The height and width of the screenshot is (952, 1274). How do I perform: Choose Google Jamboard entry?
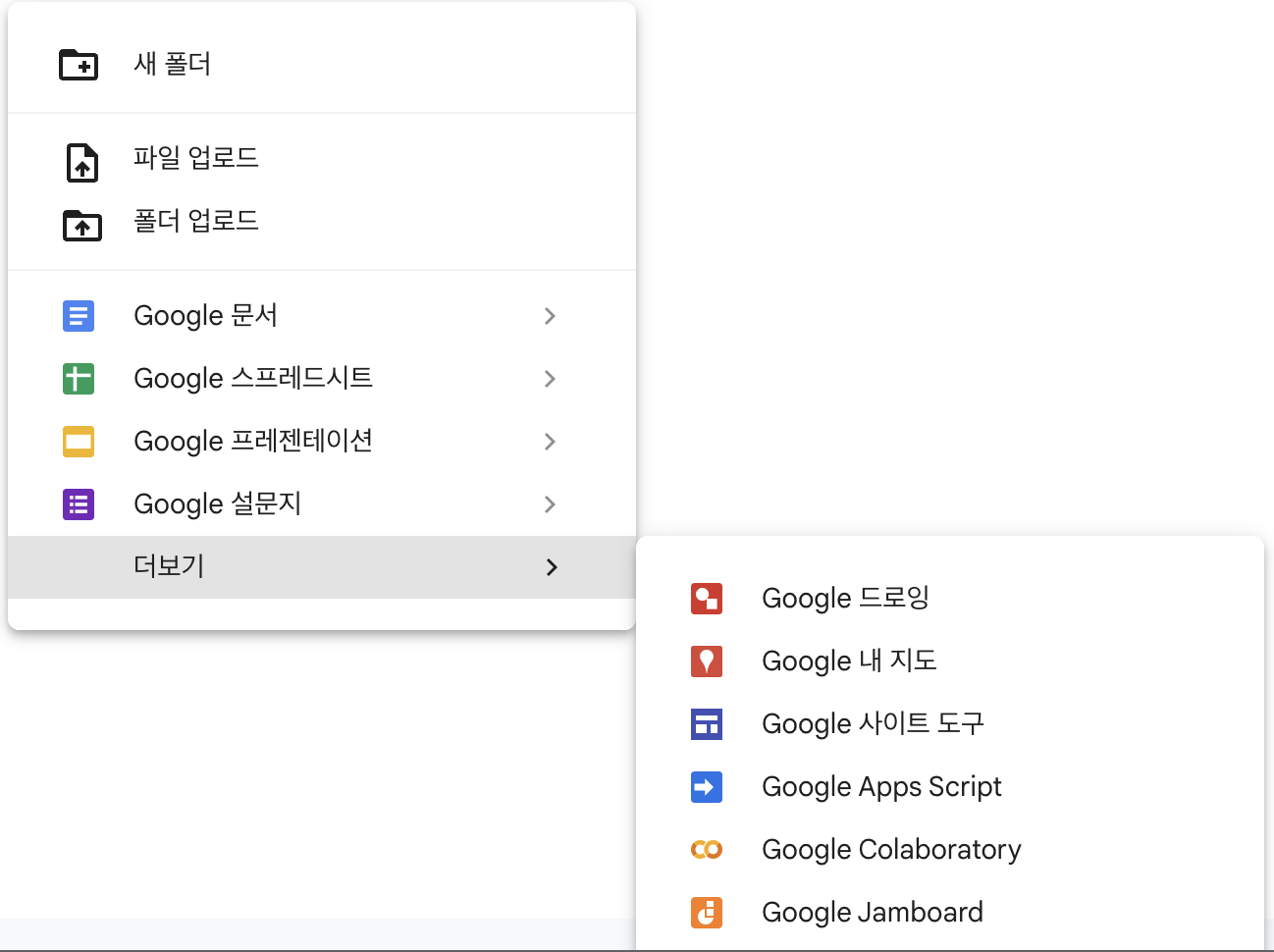coord(950,913)
